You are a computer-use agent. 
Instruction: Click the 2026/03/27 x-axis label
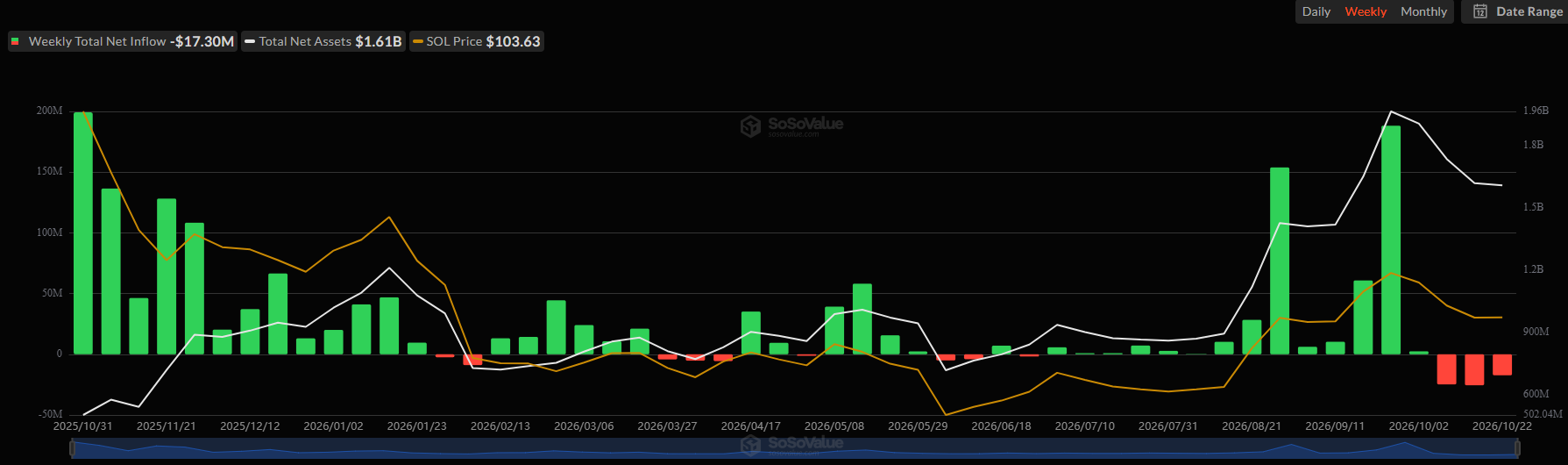pos(667,426)
